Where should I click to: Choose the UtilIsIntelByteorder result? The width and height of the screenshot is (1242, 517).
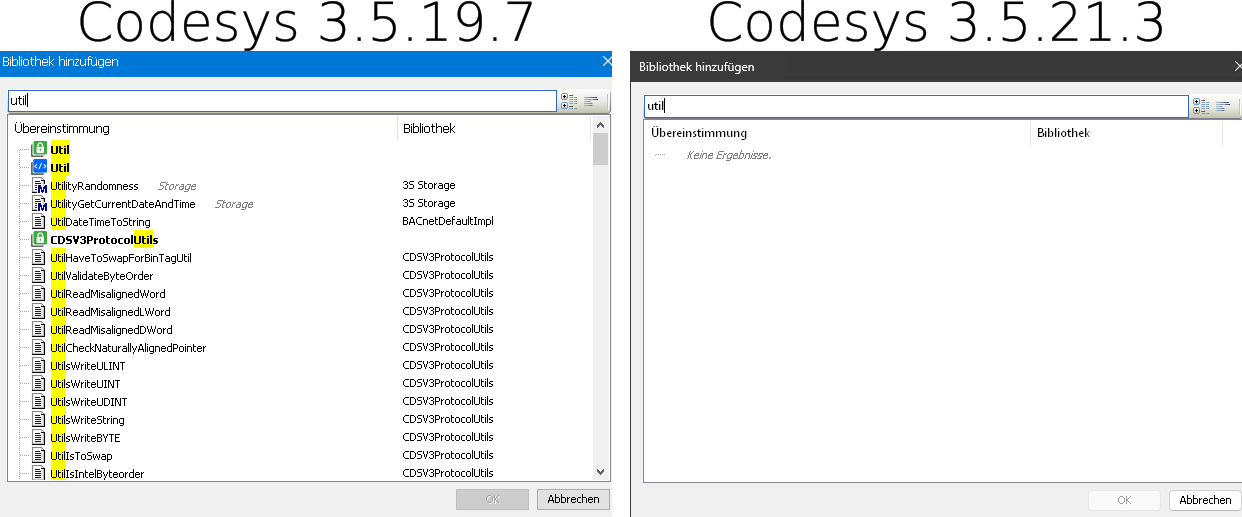[97, 474]
